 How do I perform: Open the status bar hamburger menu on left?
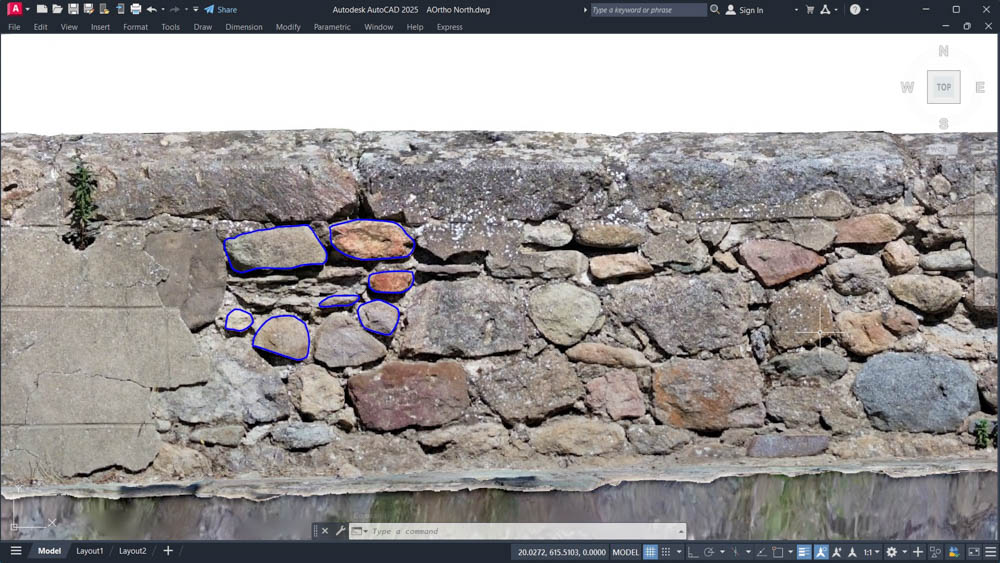[x=16, y=551]
